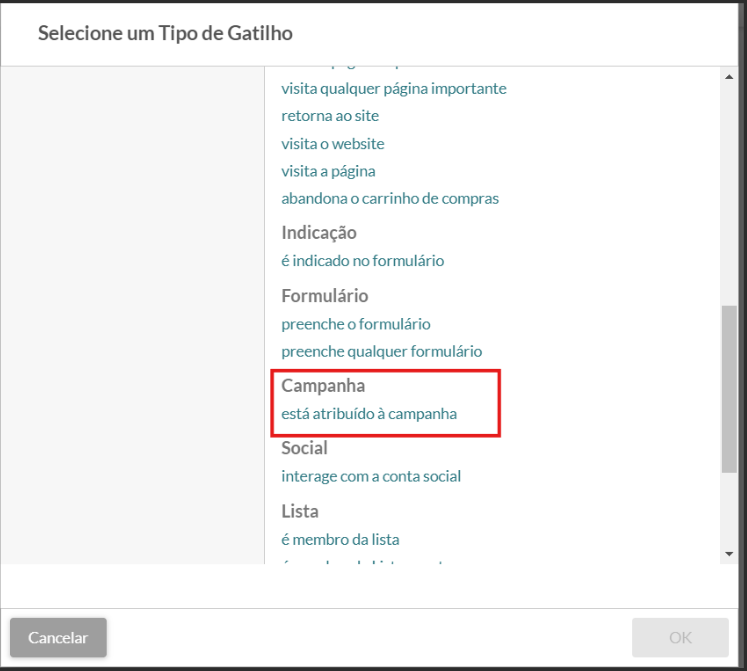Image resolution: width=747 pixels, height=671 pixels.
Task: Click the Campanha section heading
Action: (323, 386)
